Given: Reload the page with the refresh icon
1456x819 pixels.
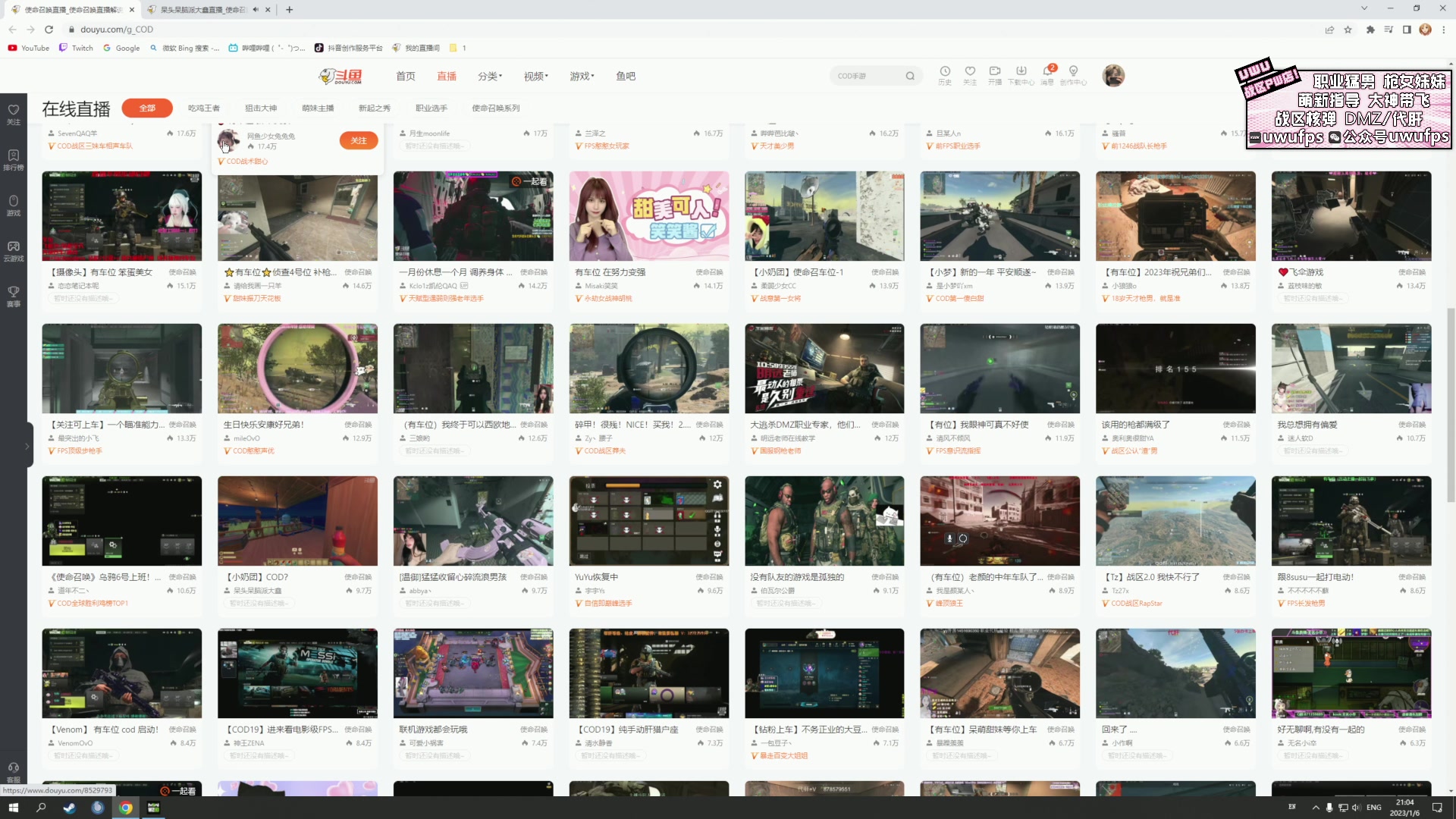Looking at the screenshot, I should [49, 30].
